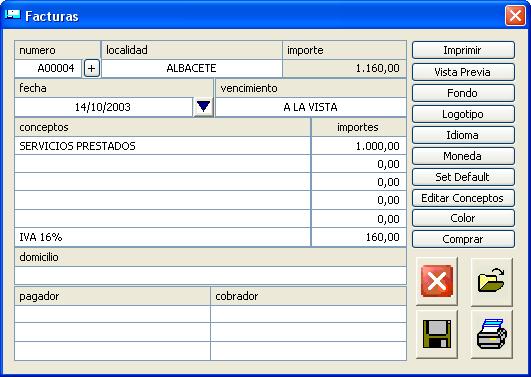Image resolution: width=531 pixels, height=377 pixels.
Task: Open the fecha date dropdown arrow
Action: pos(203,107)
